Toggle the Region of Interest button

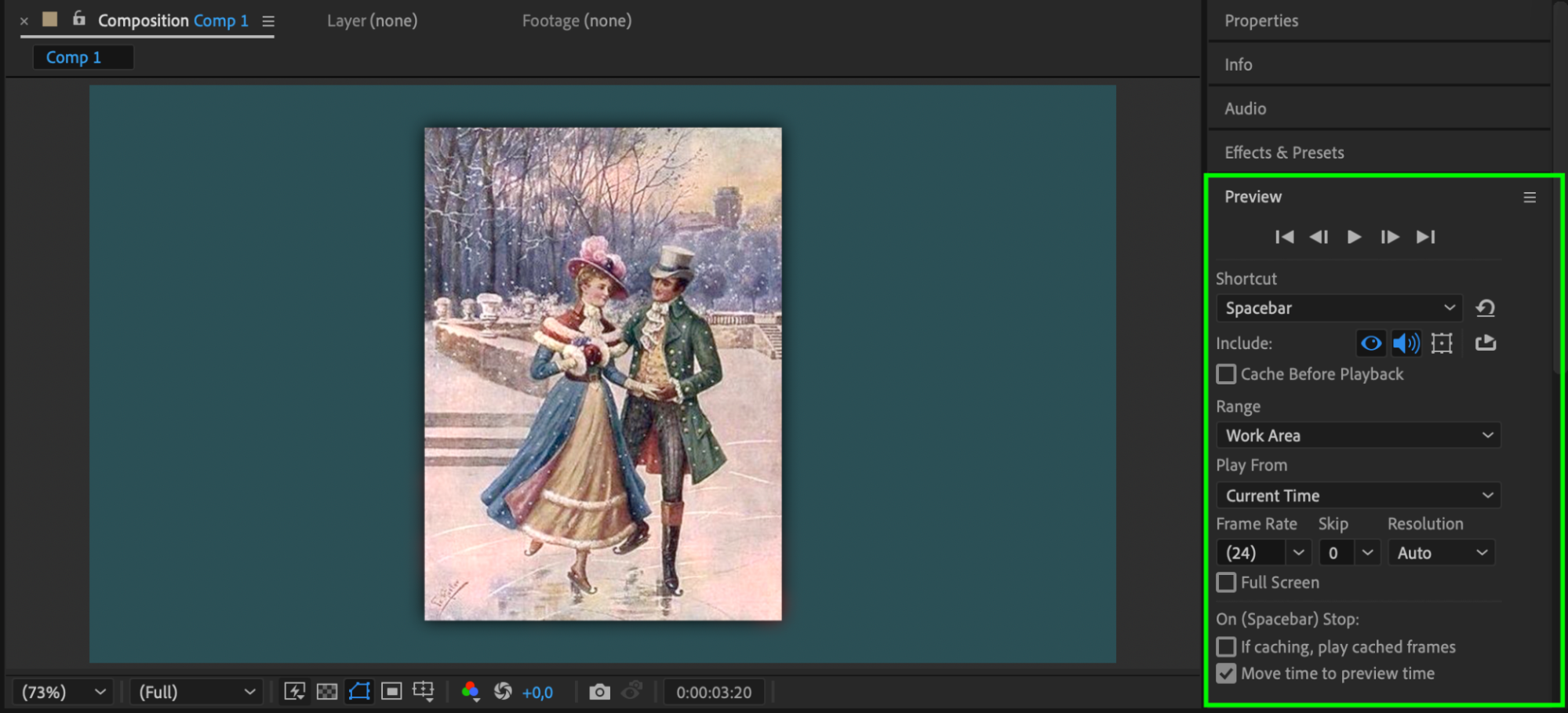(391, 692)
